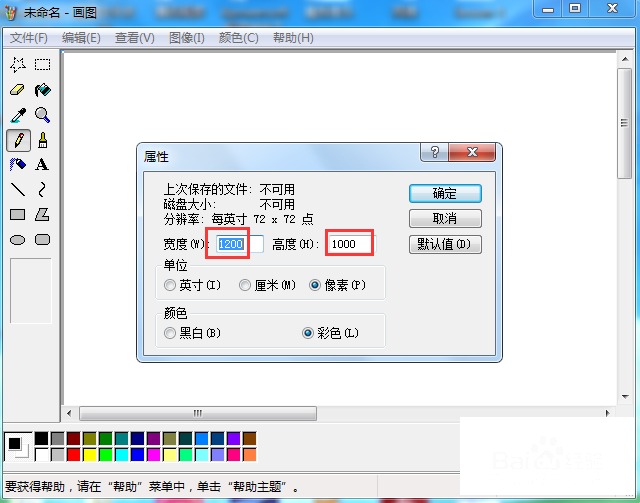
Task: Confirm with the 确定 button
Action: (445, 194)
